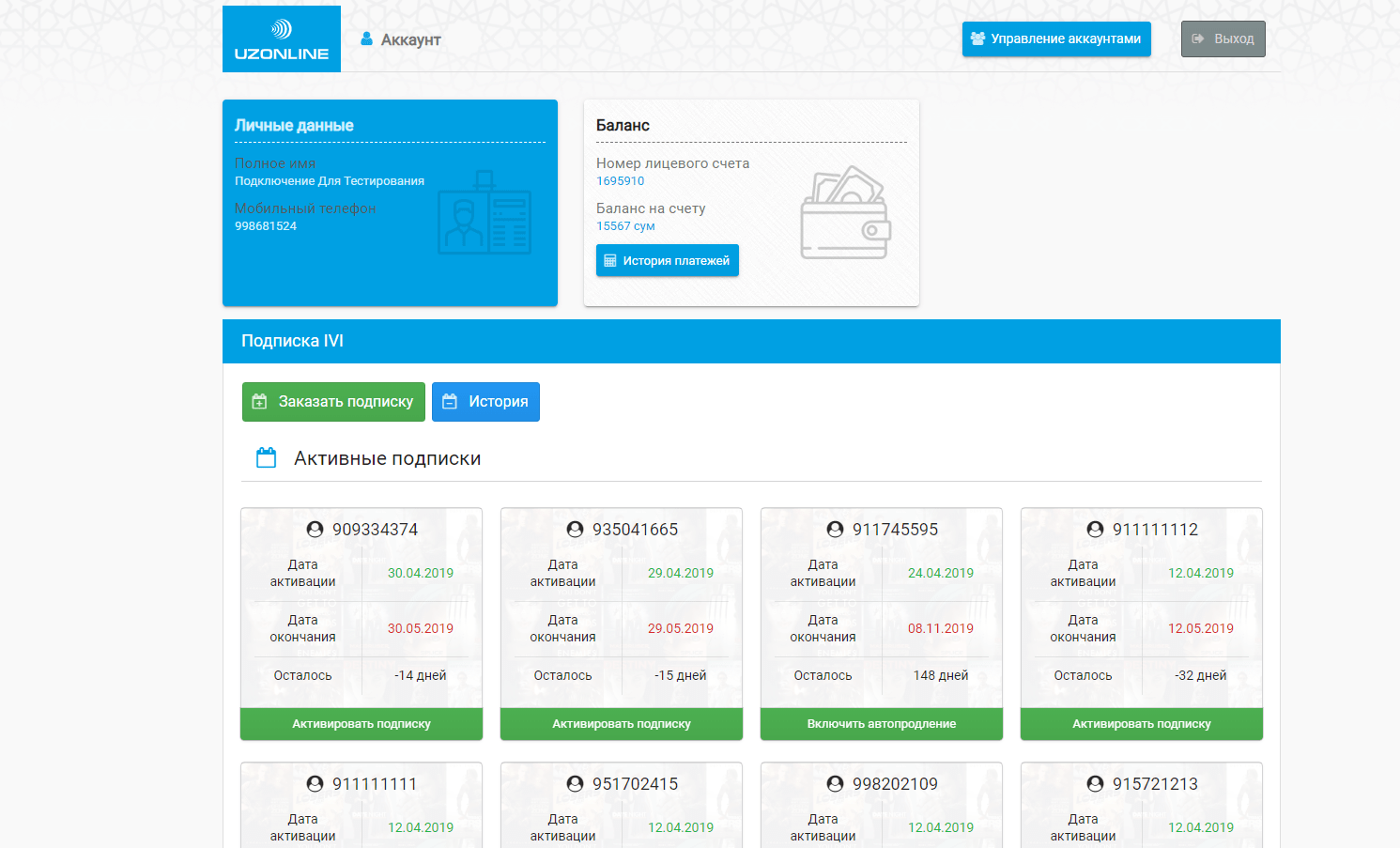Activate subscription for 909334374
This screenshot has width=1400, height=848.
pos(362,724)
